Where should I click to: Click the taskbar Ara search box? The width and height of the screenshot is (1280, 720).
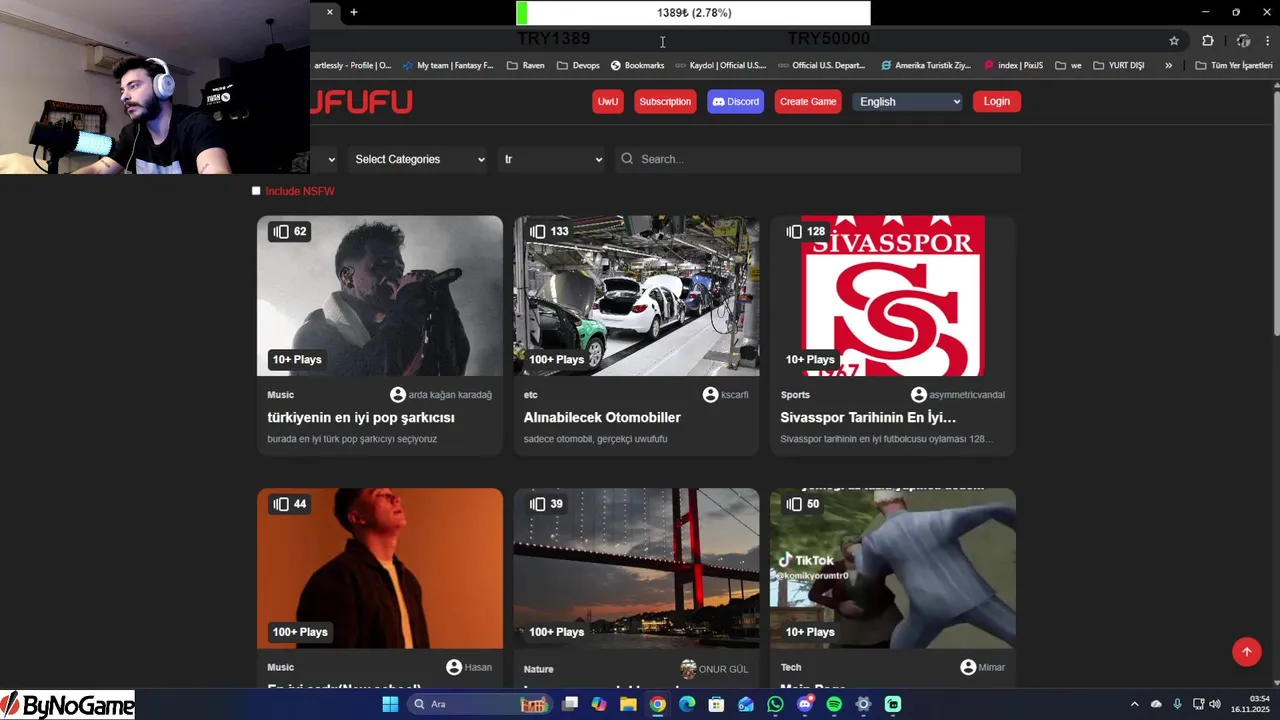[482, 704]
